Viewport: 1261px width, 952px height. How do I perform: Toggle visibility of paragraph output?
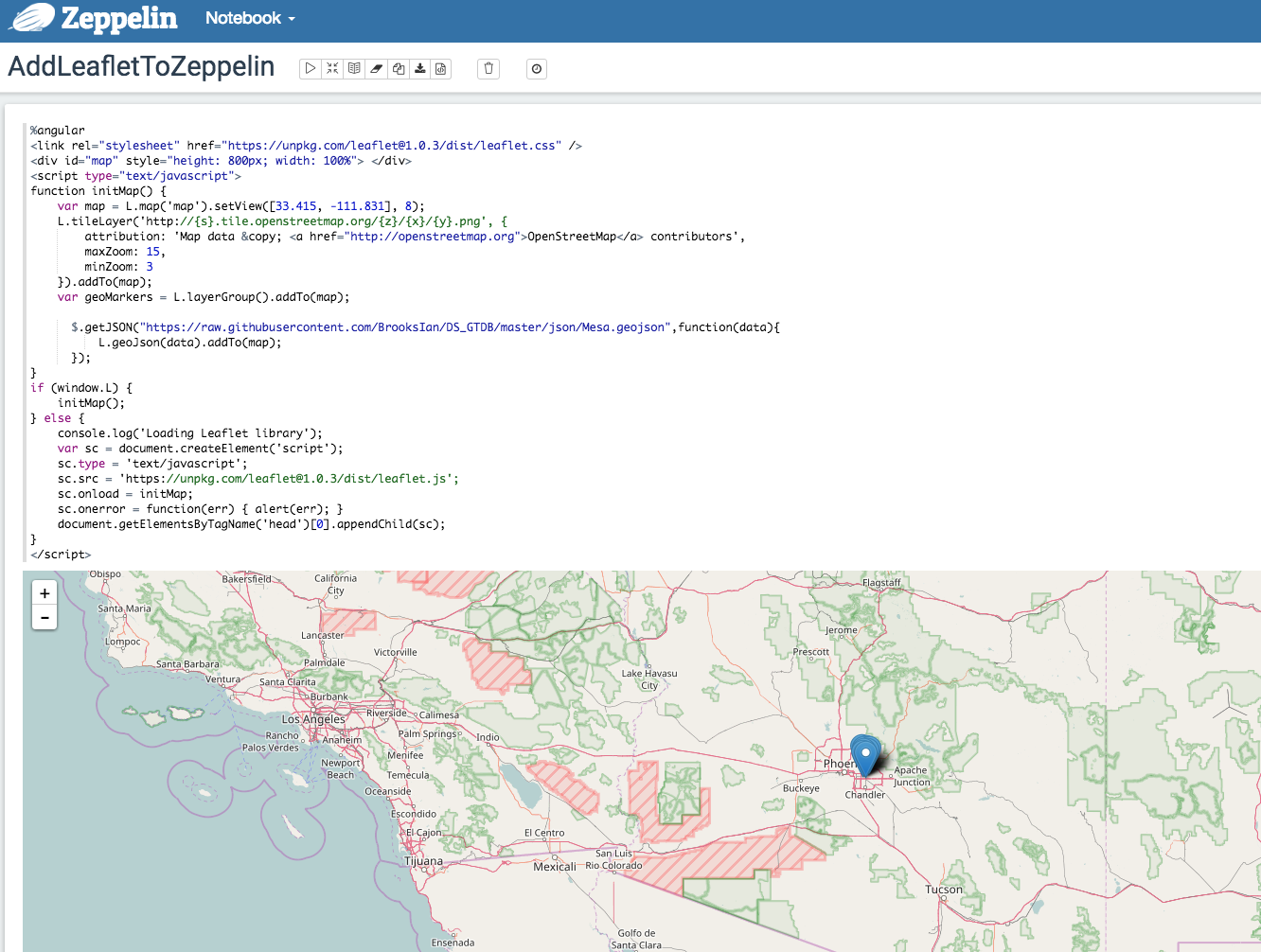coord(353,68)
